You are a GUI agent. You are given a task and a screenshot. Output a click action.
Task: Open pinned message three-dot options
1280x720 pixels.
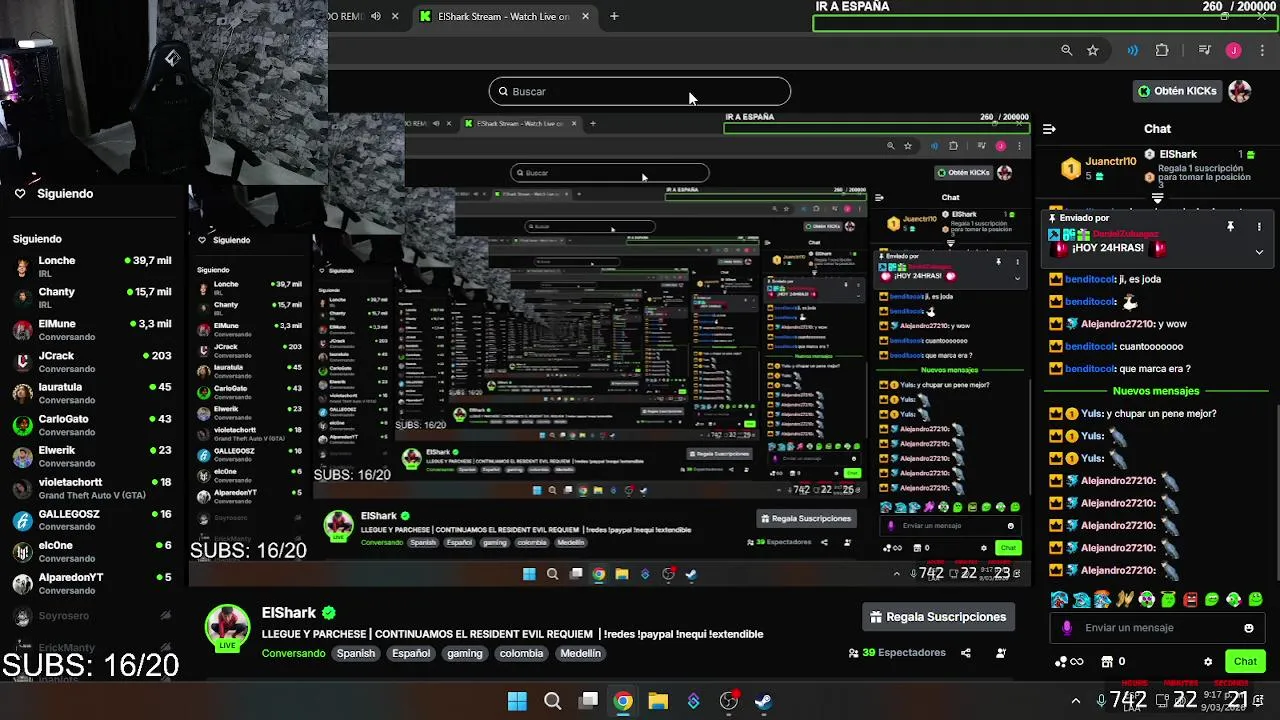[1259, 227]
